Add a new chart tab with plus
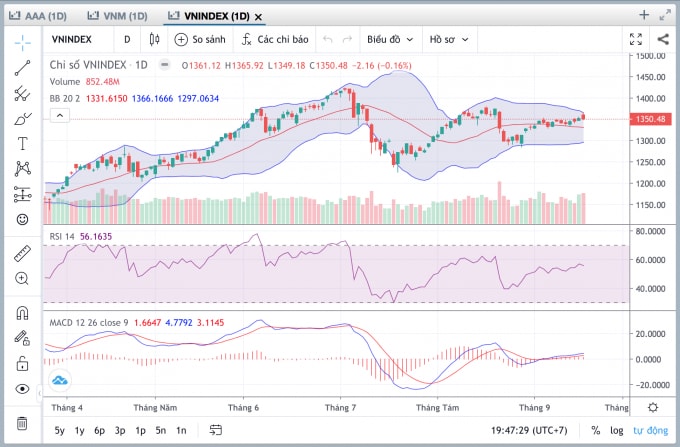Image resolution: width=680 pixels, height=447 pixels. pos(644,15)
